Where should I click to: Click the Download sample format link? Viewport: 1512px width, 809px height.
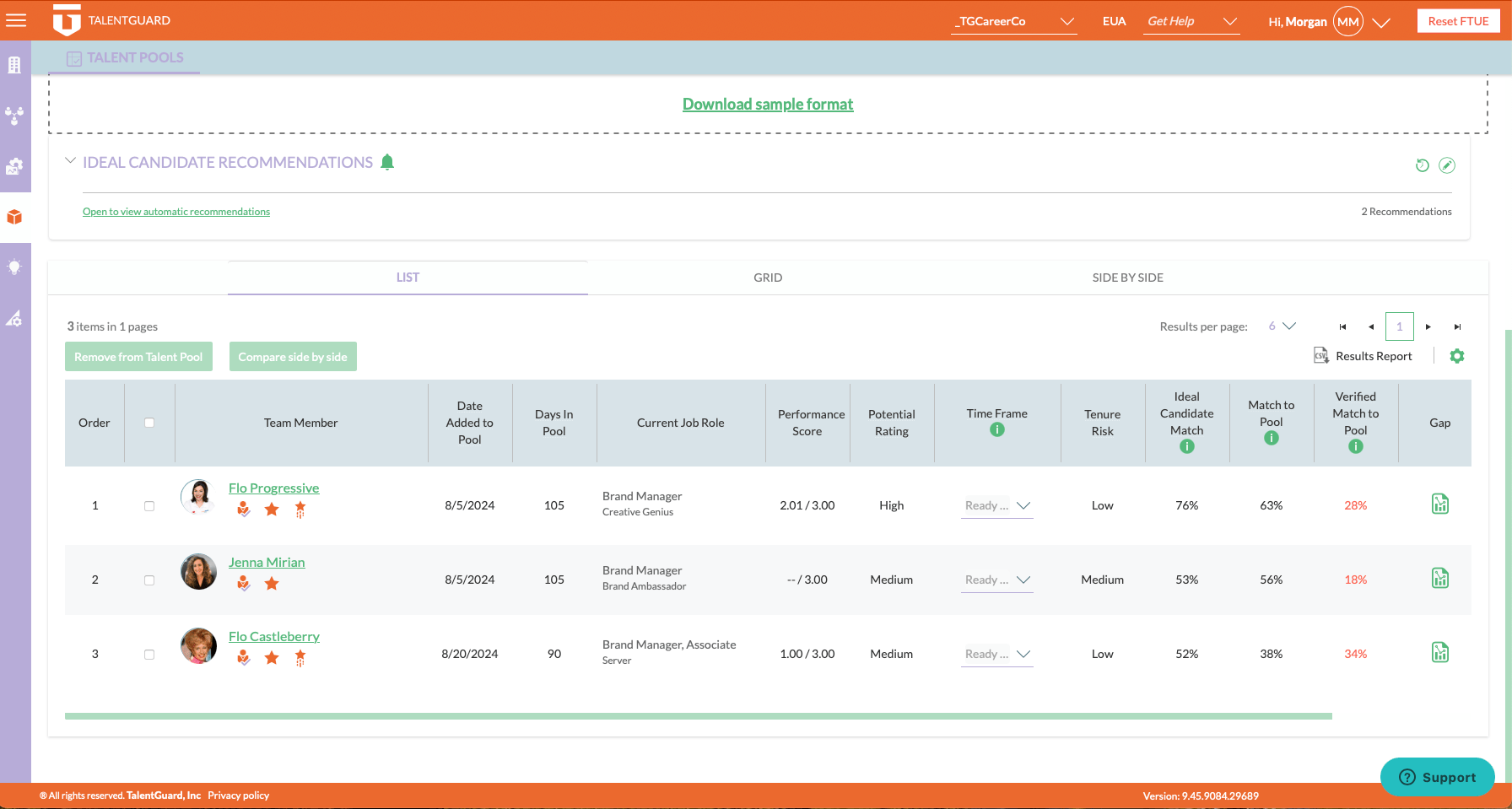[767, 104]
